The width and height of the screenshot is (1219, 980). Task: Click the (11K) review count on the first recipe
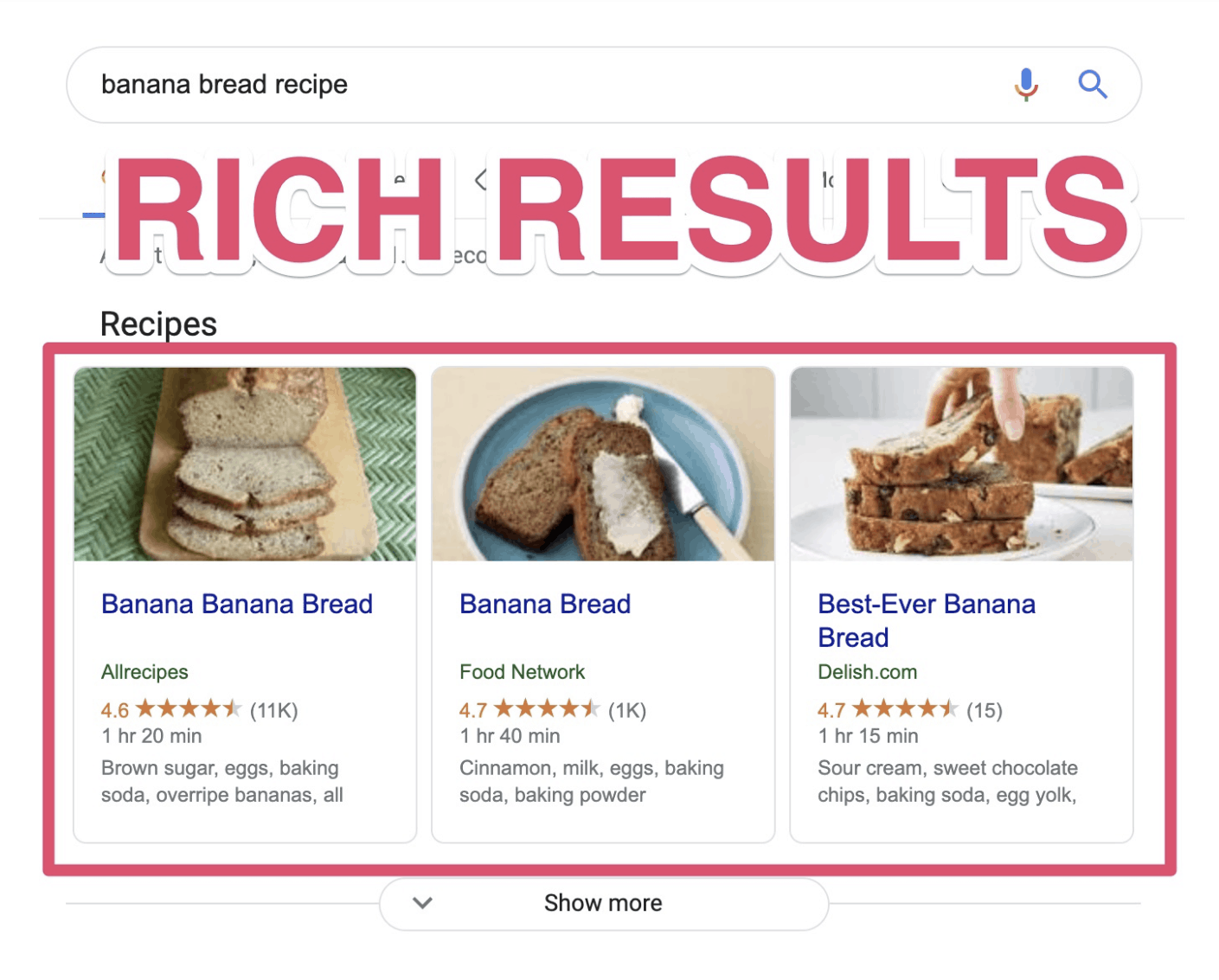click(x=276, y=709)
